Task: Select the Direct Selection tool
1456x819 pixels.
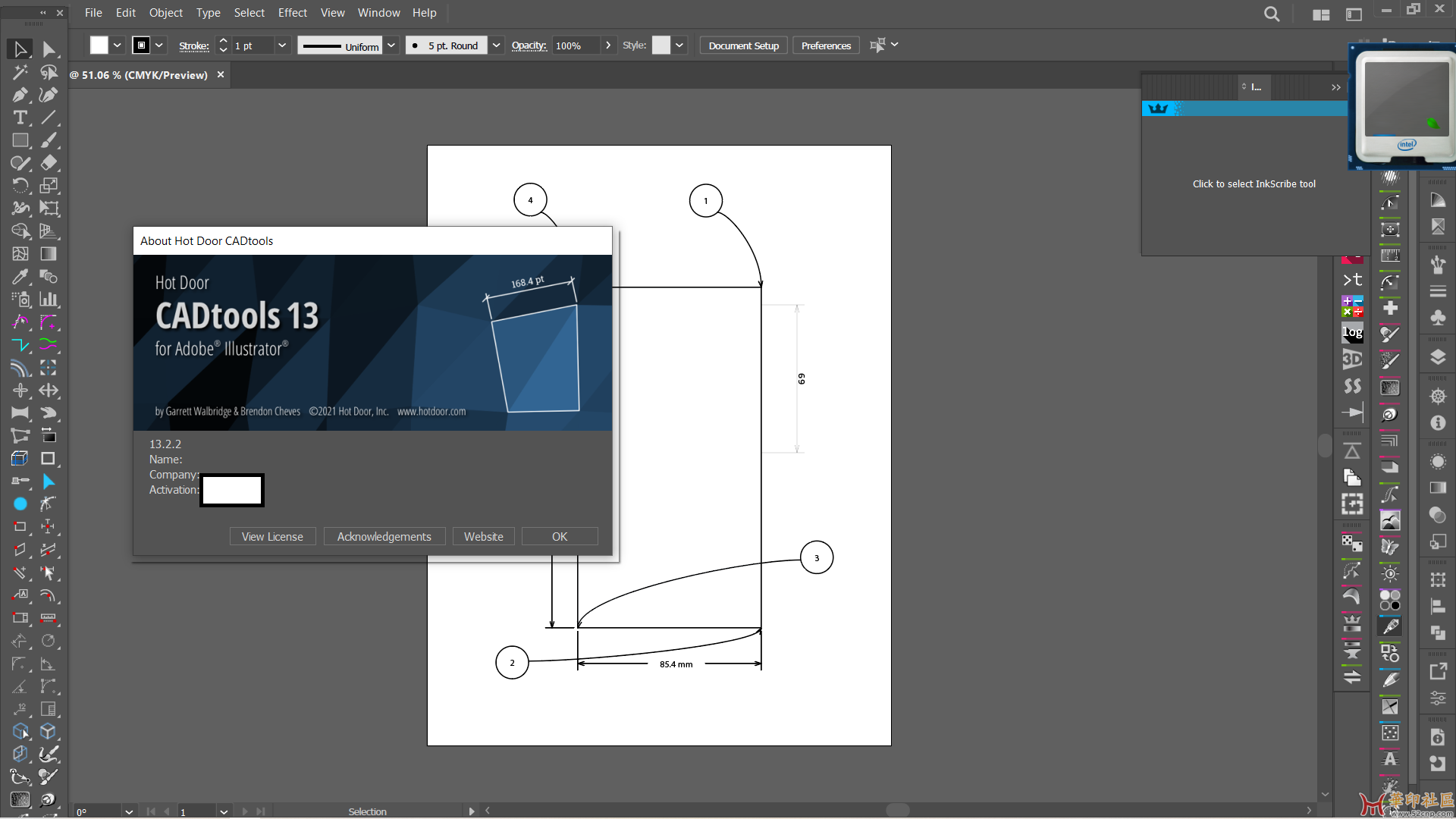Action: pyautogui.click(x=49, y=49)
